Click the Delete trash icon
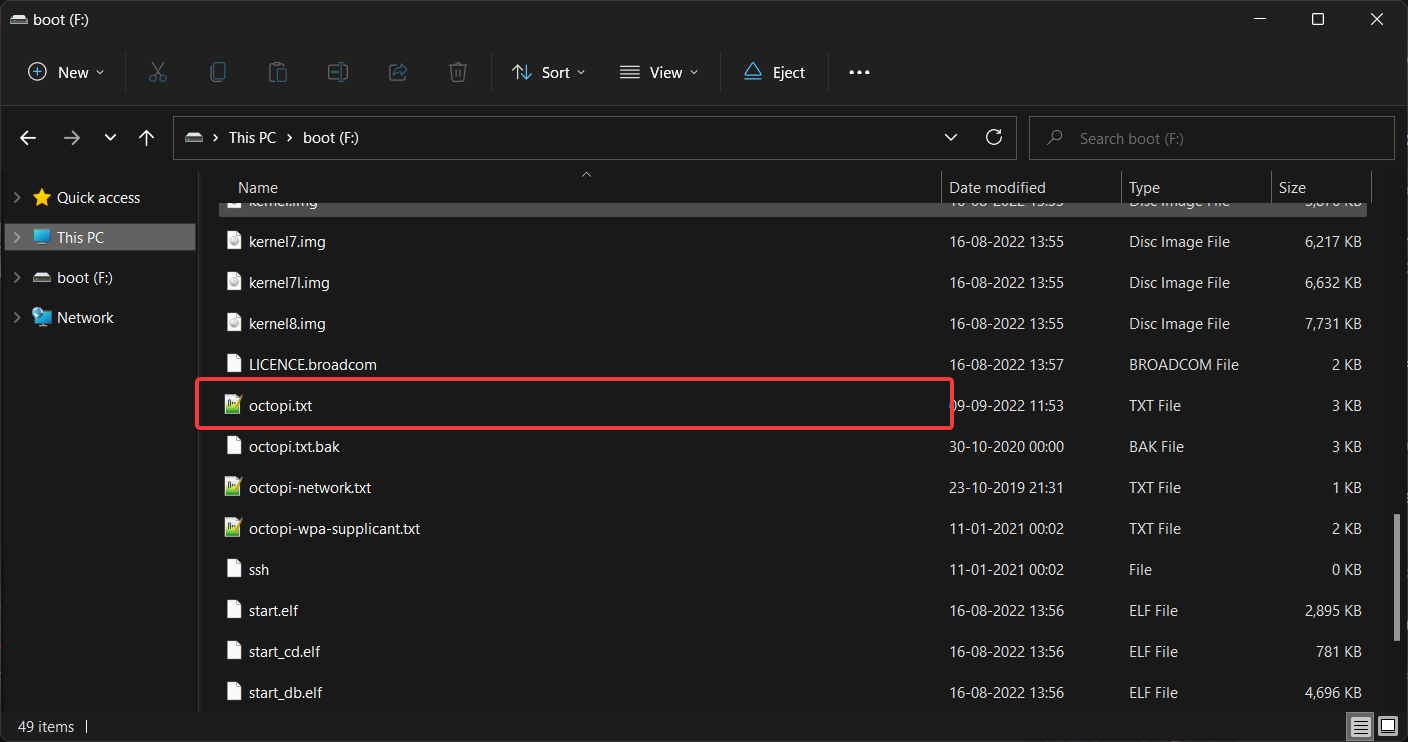The height and width of the screenshot is (742, 1408). 457,72
